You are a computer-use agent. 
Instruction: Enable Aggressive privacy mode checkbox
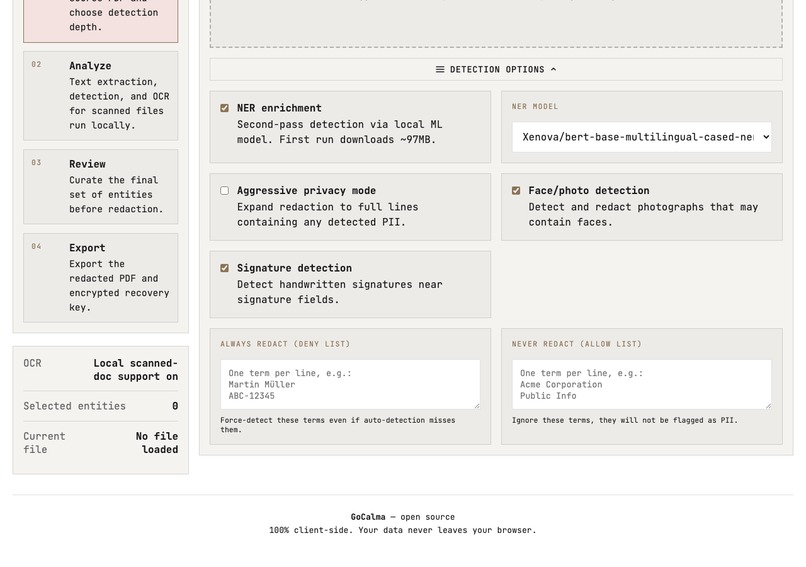click(225, 191)
